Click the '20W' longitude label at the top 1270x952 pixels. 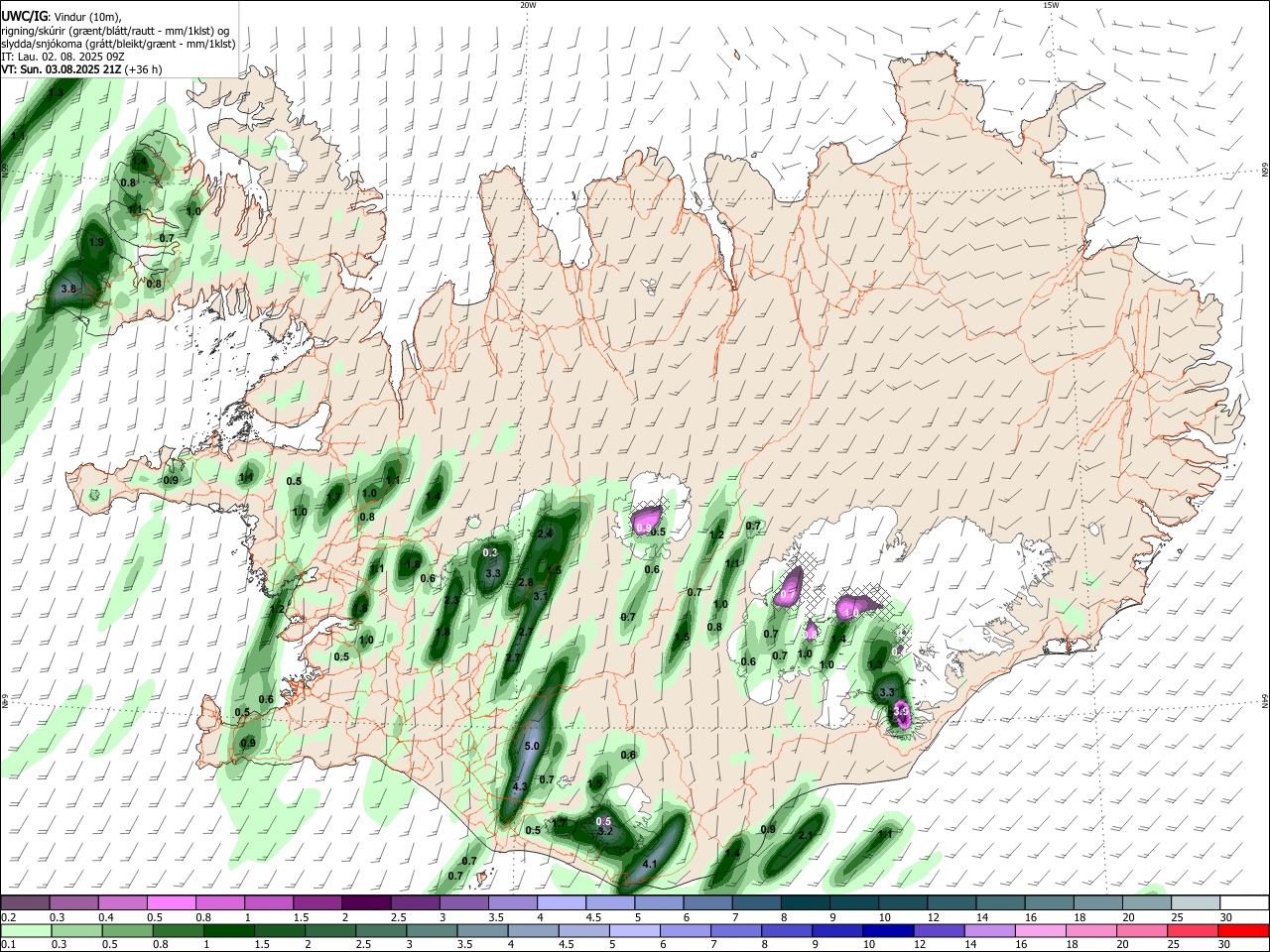coord(528,5)
